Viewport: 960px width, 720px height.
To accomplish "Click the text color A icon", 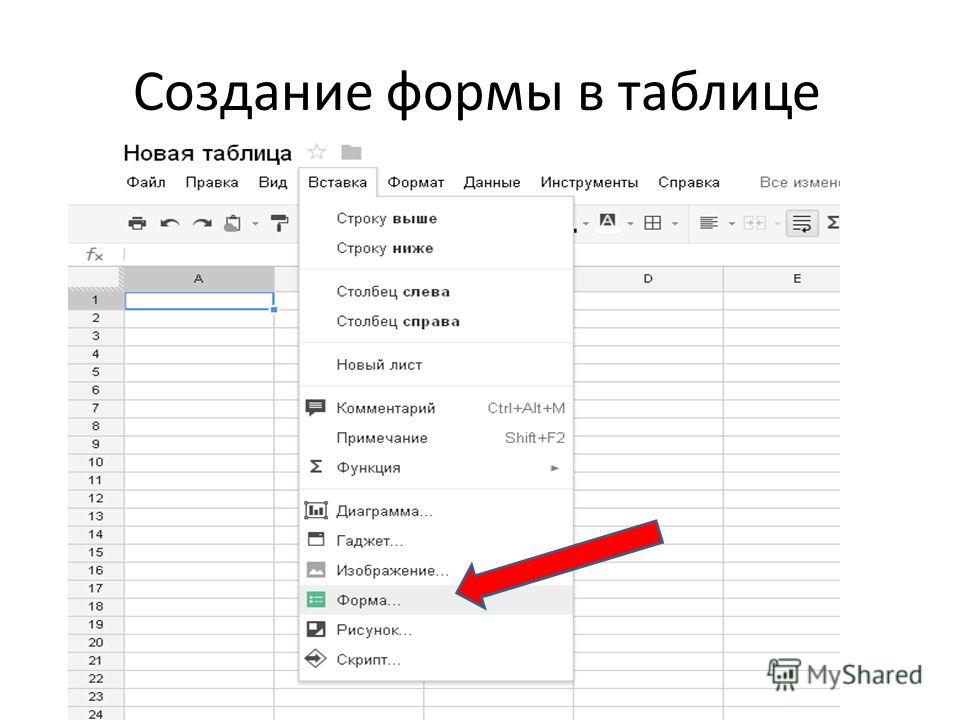I will tap(607, 222).
